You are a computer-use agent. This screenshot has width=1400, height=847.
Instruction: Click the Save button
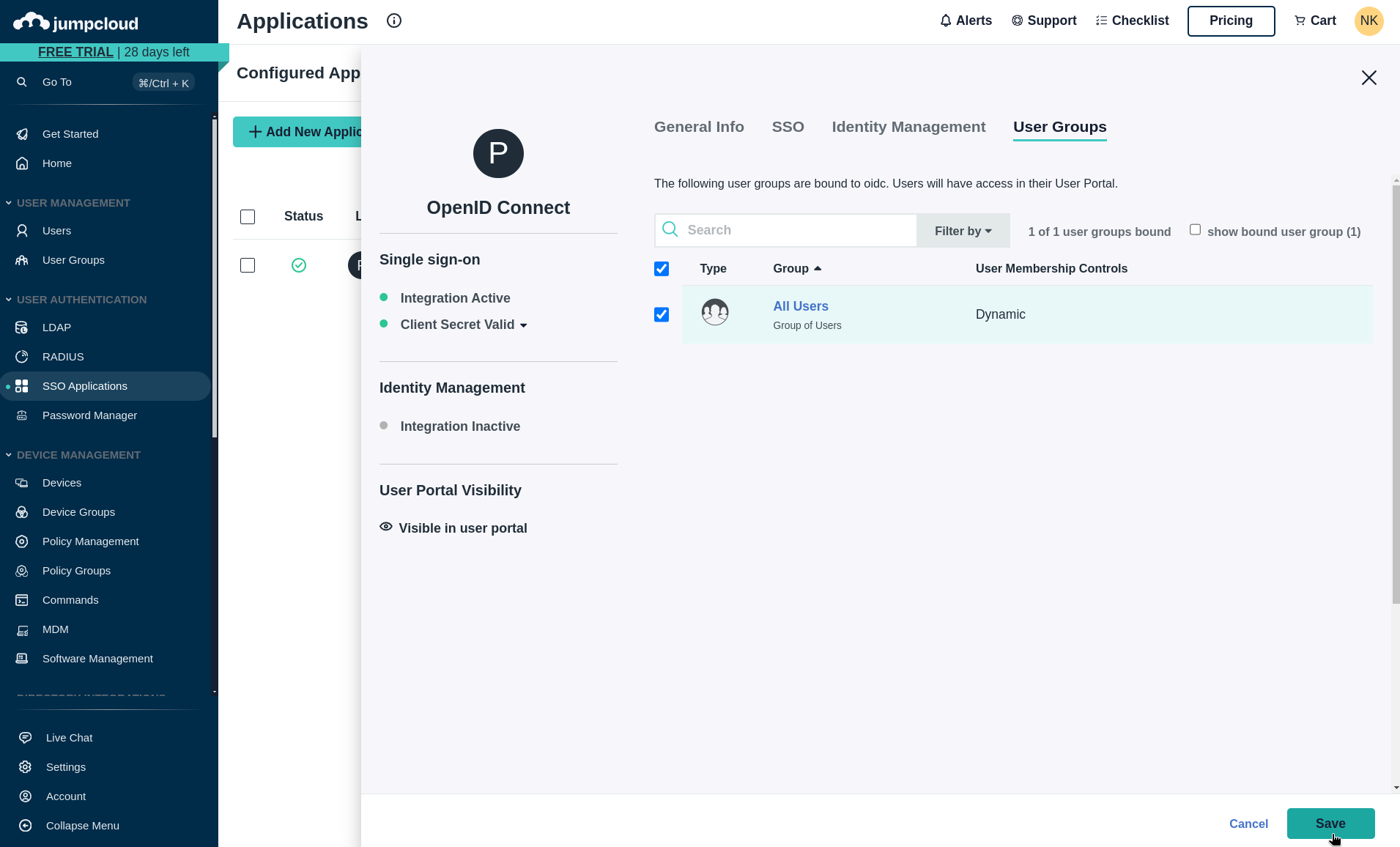coord(1330,824)
